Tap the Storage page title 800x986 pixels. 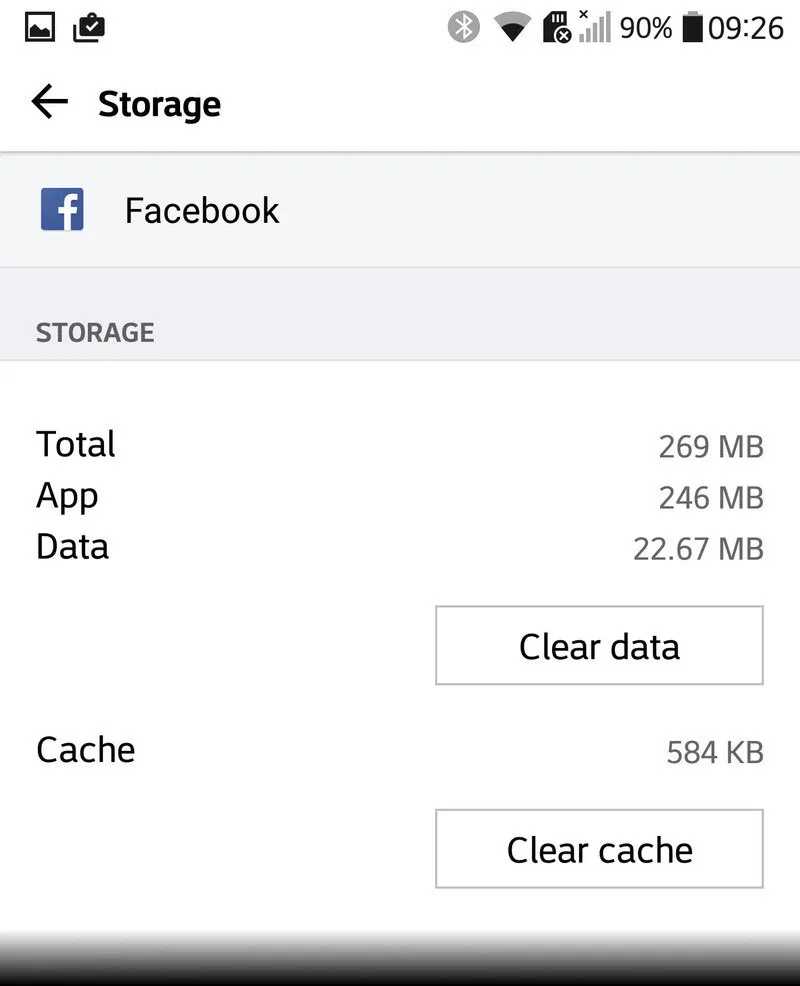click(x=159, y=104)
